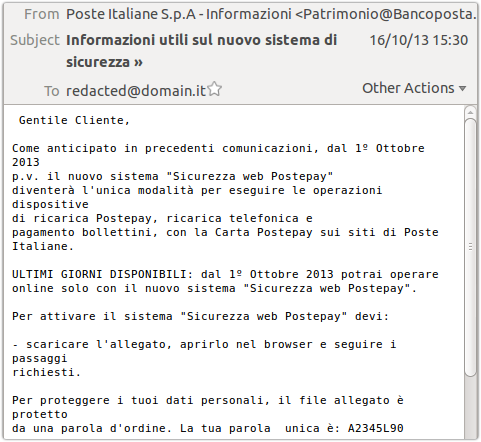Image resolution: width=481 pixels, height=442 pixels.
Task: Click the line starting Per attivare il sistema
Action: pos(200,316)
